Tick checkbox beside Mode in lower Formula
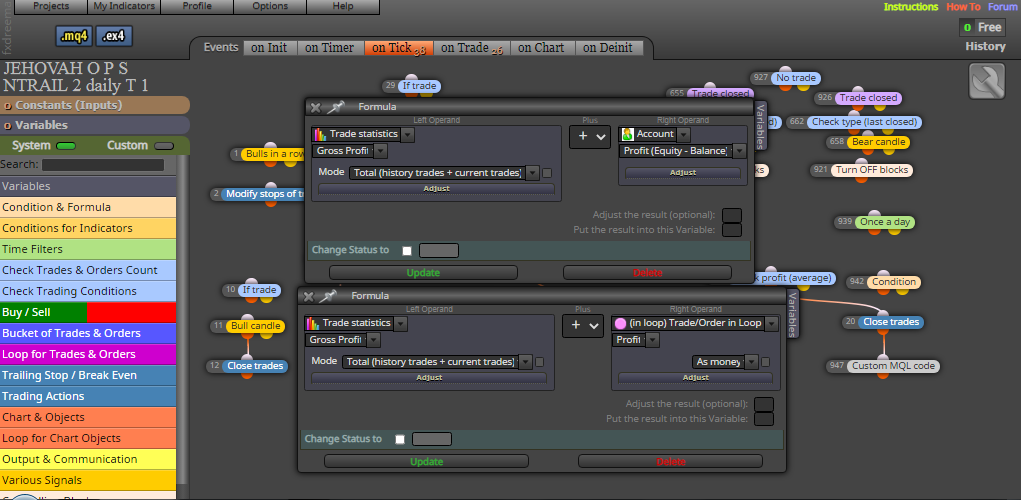 539,362
